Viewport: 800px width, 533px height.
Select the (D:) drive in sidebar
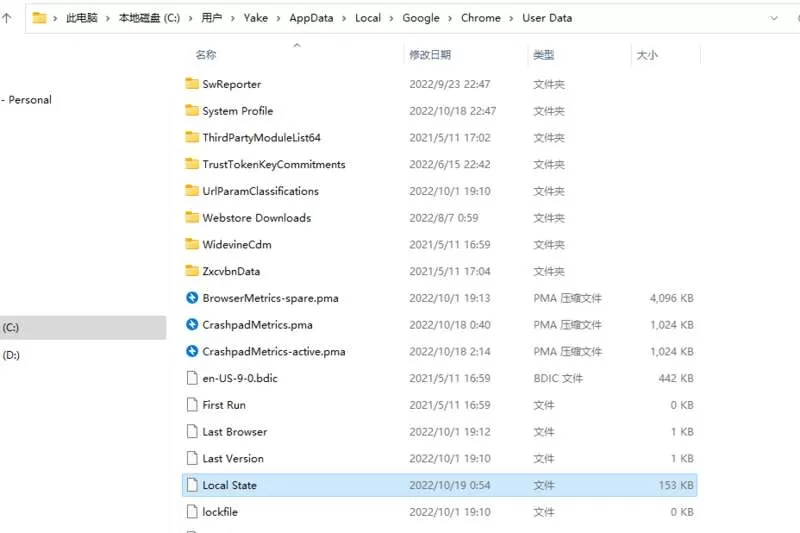(11, 354)
